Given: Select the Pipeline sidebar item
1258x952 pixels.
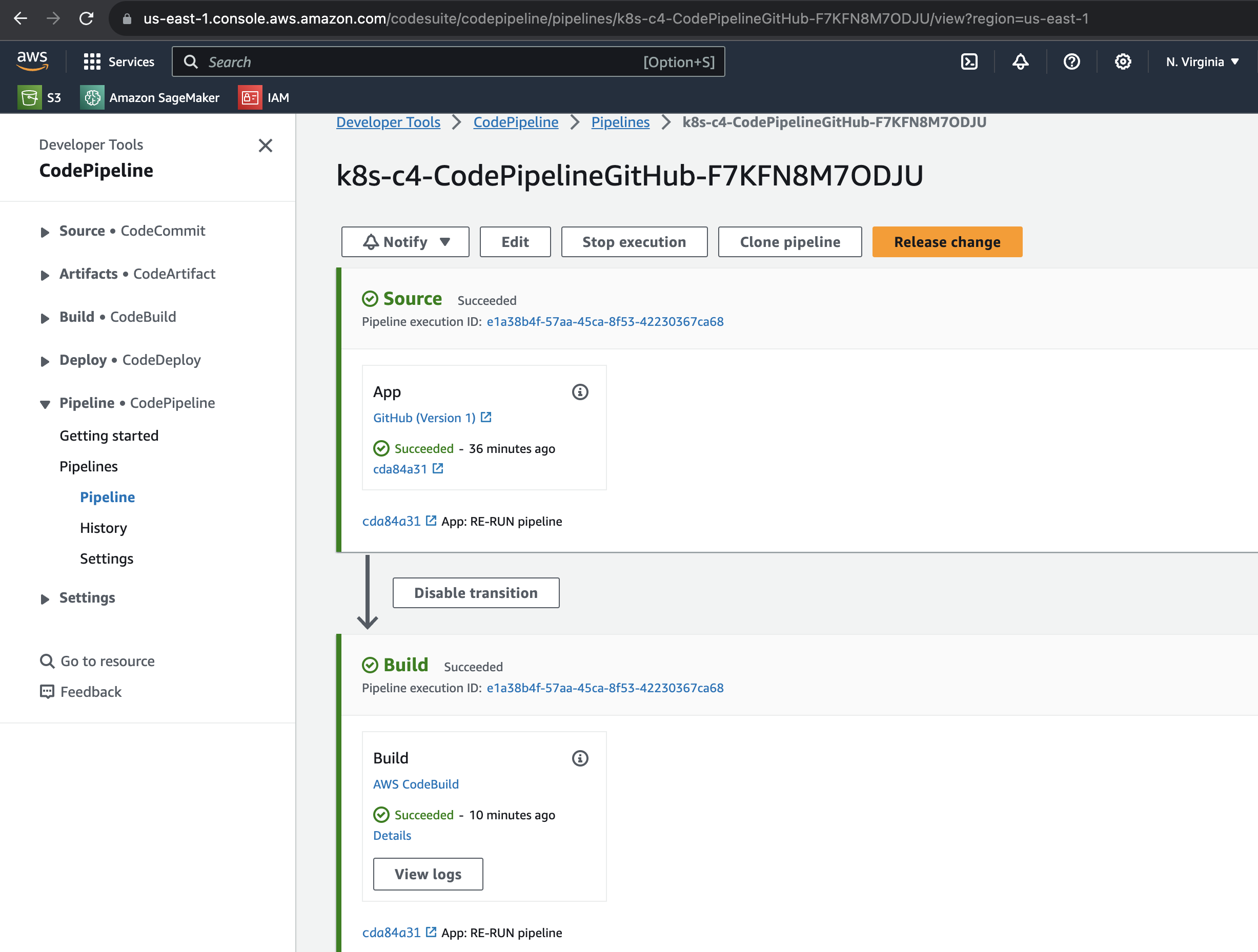Looking at the screenshot, I should point(107,496).
